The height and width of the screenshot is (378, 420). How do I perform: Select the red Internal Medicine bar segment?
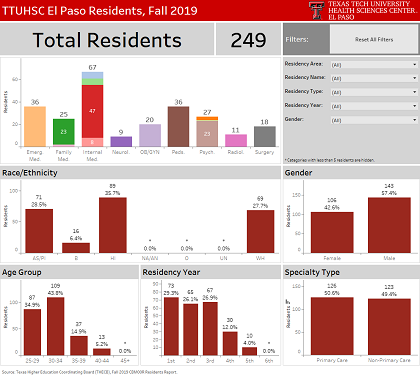92,111
